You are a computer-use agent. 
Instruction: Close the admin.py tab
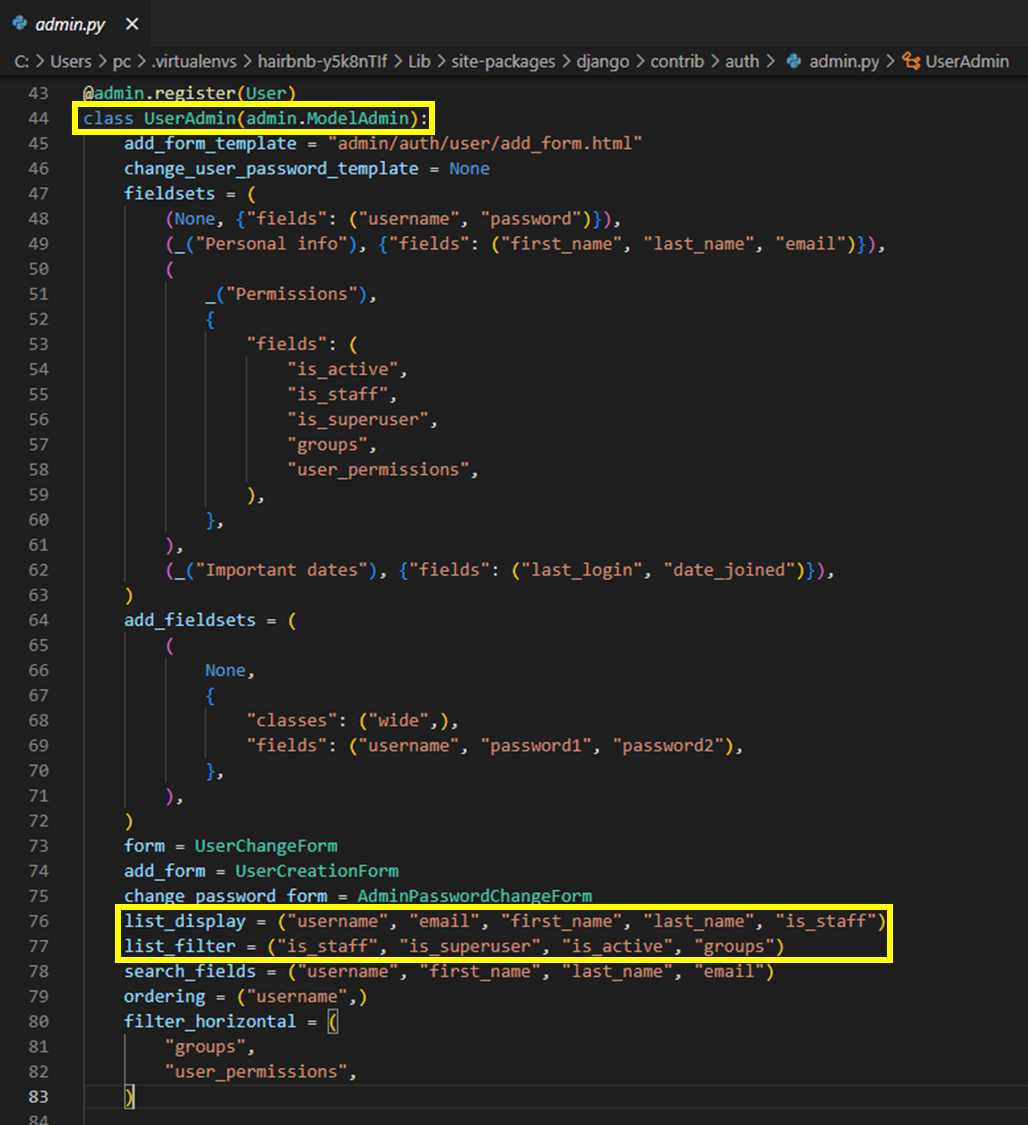[132, 24]
